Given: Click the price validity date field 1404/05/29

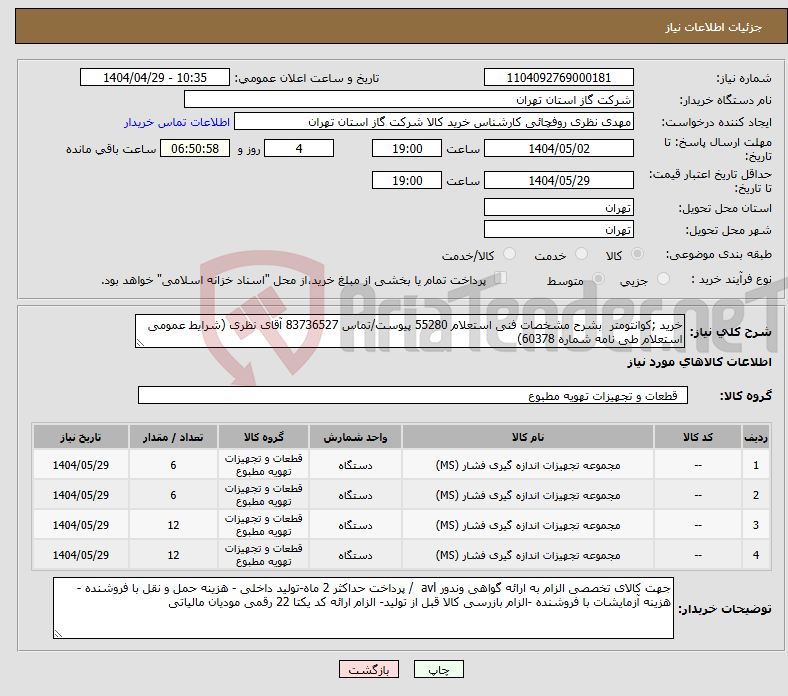Looking at the screenshot, I should tap(558, 180).
